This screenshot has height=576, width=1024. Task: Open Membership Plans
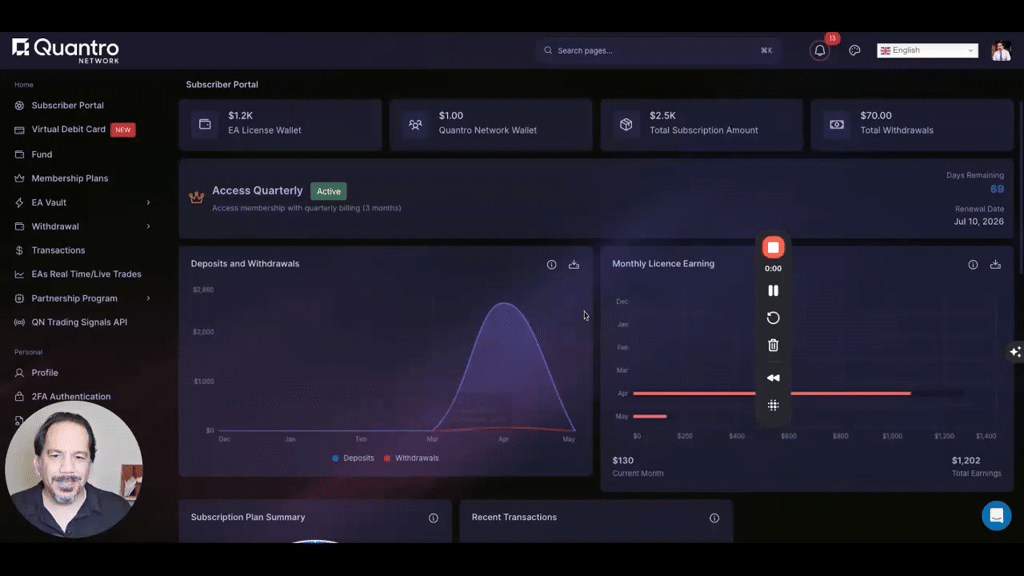tap(70, 178)
